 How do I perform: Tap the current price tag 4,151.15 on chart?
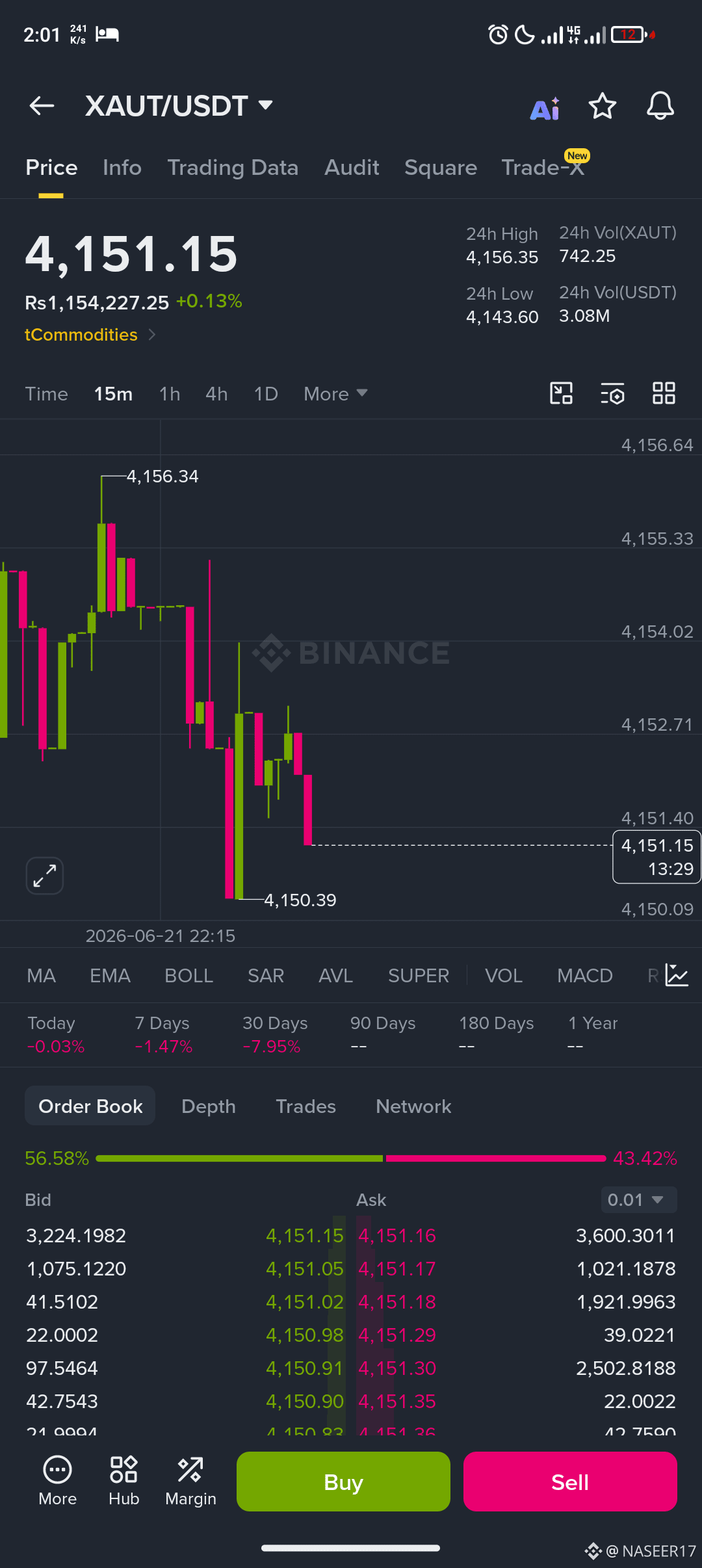[x=656, y=857]
